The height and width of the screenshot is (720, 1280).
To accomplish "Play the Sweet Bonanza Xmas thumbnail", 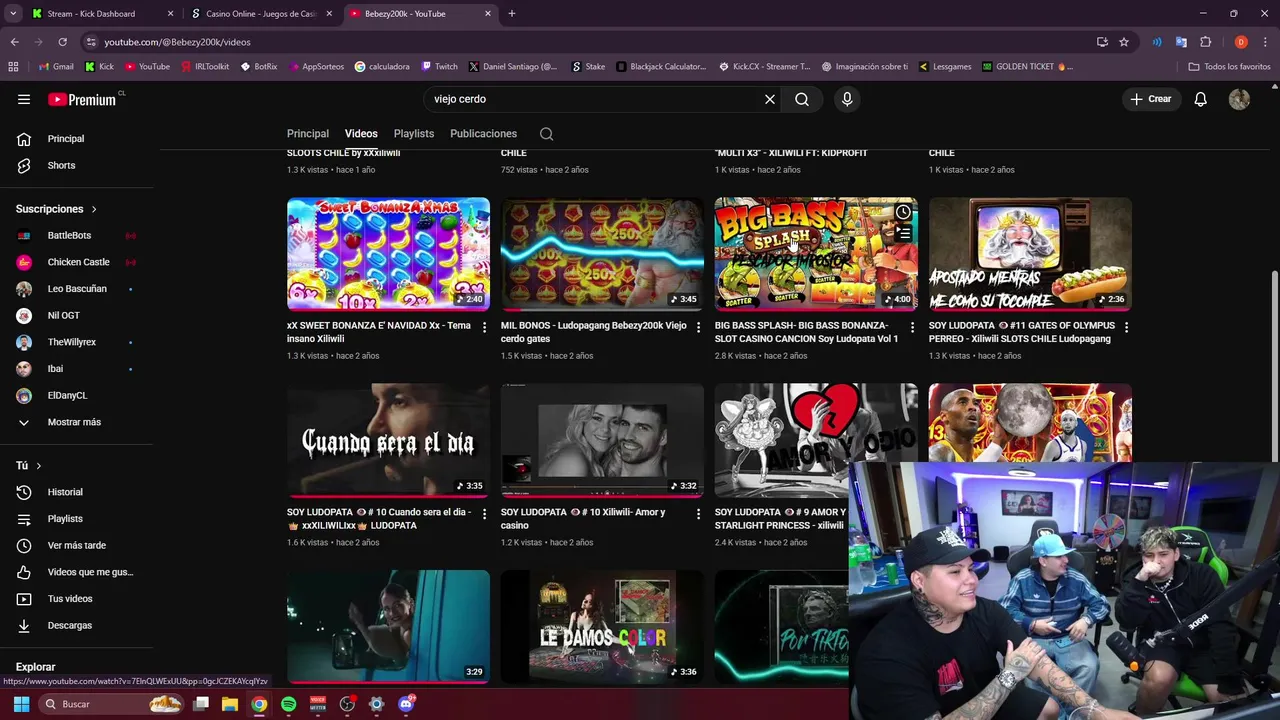I will click(388, 254).
